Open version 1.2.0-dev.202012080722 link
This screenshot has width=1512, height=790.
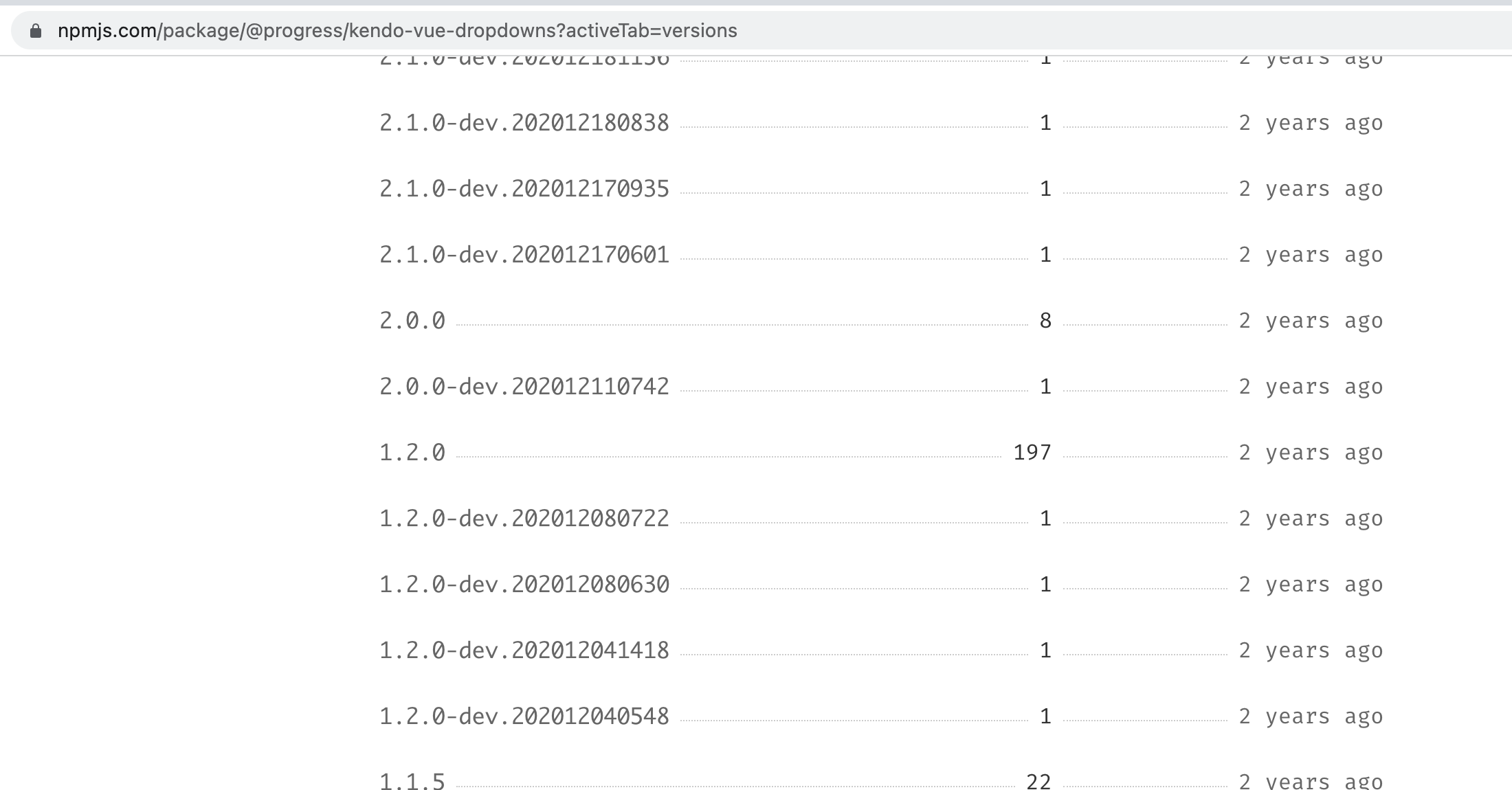tap(524, 519)
